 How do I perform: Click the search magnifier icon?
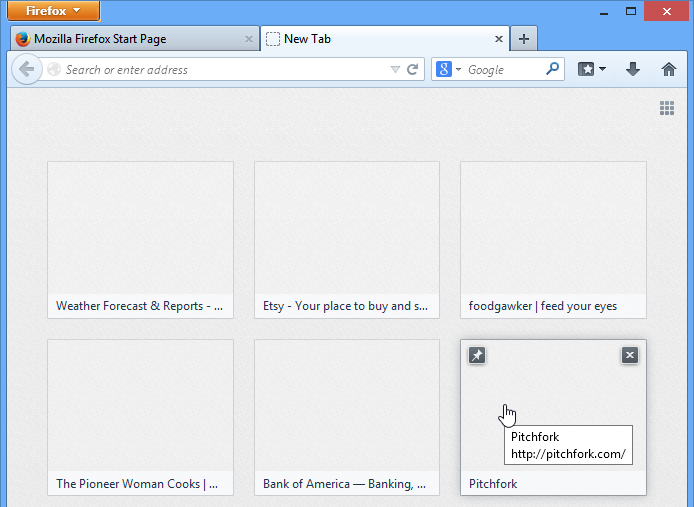tap(552, 69)
